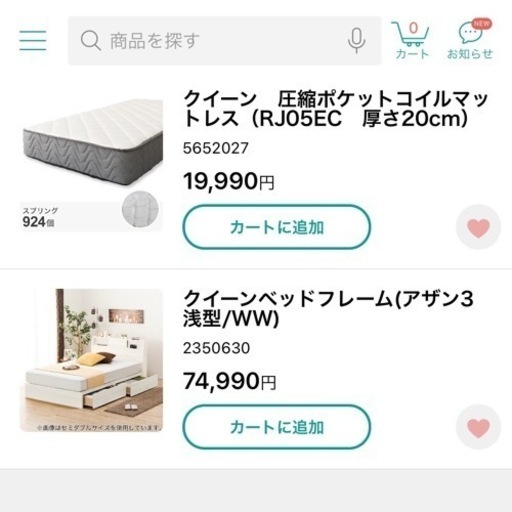Screen dimensions: 512x512
Task: Open the クイーン 圧縮ポケットコイルマットレス title
Action: click(335, 109)
